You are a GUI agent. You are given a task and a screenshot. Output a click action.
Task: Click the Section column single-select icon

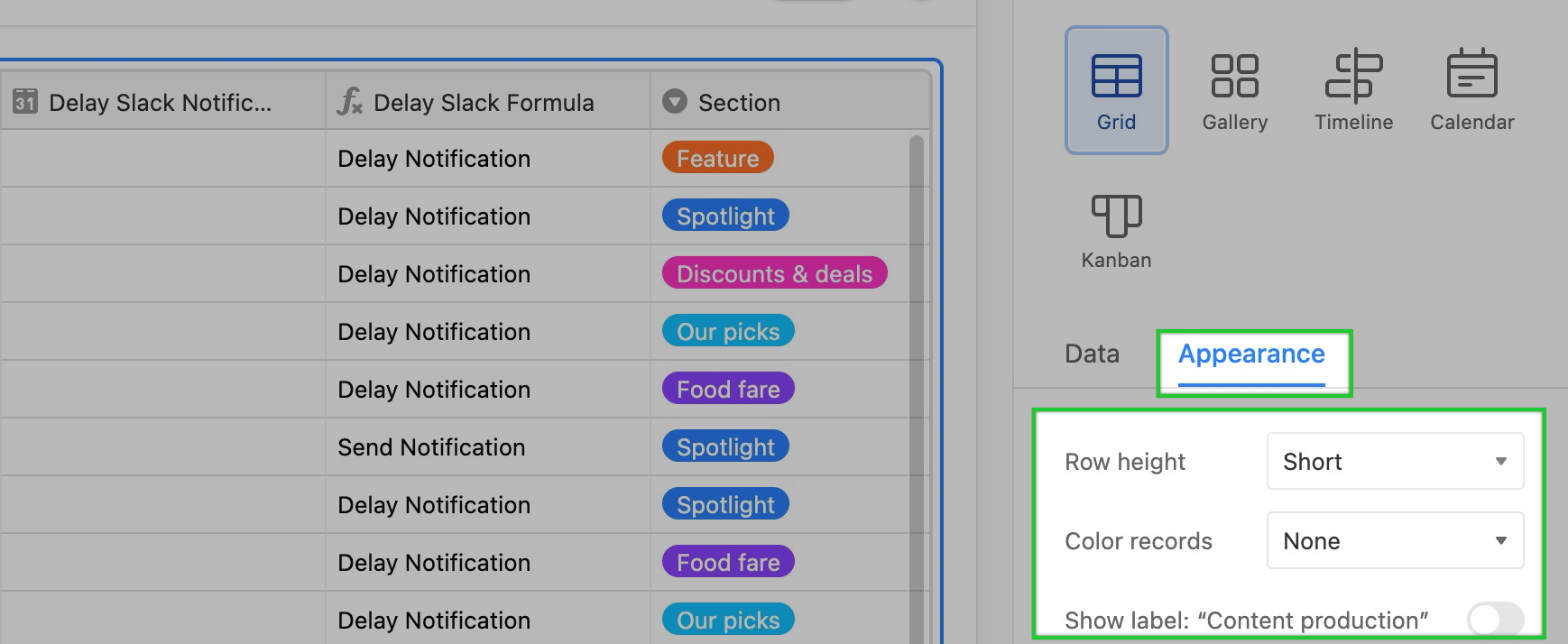tap(674, 101)
